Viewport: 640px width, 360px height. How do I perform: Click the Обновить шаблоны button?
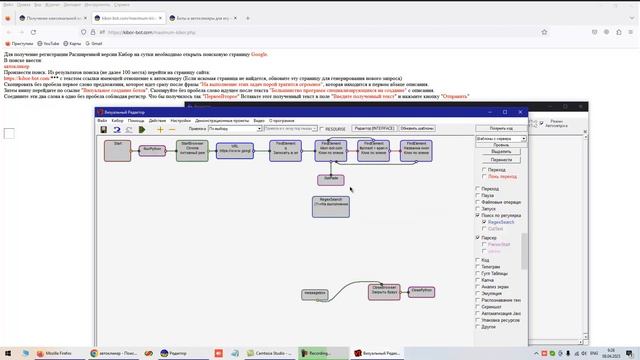point(417,129)
